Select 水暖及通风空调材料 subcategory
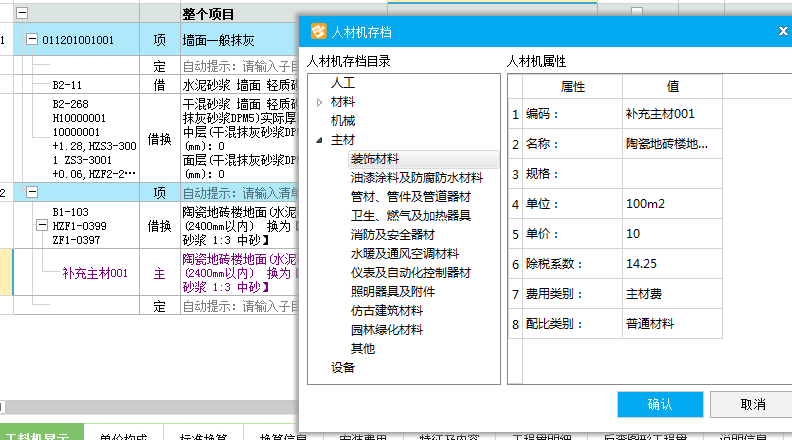 (405, 254)
